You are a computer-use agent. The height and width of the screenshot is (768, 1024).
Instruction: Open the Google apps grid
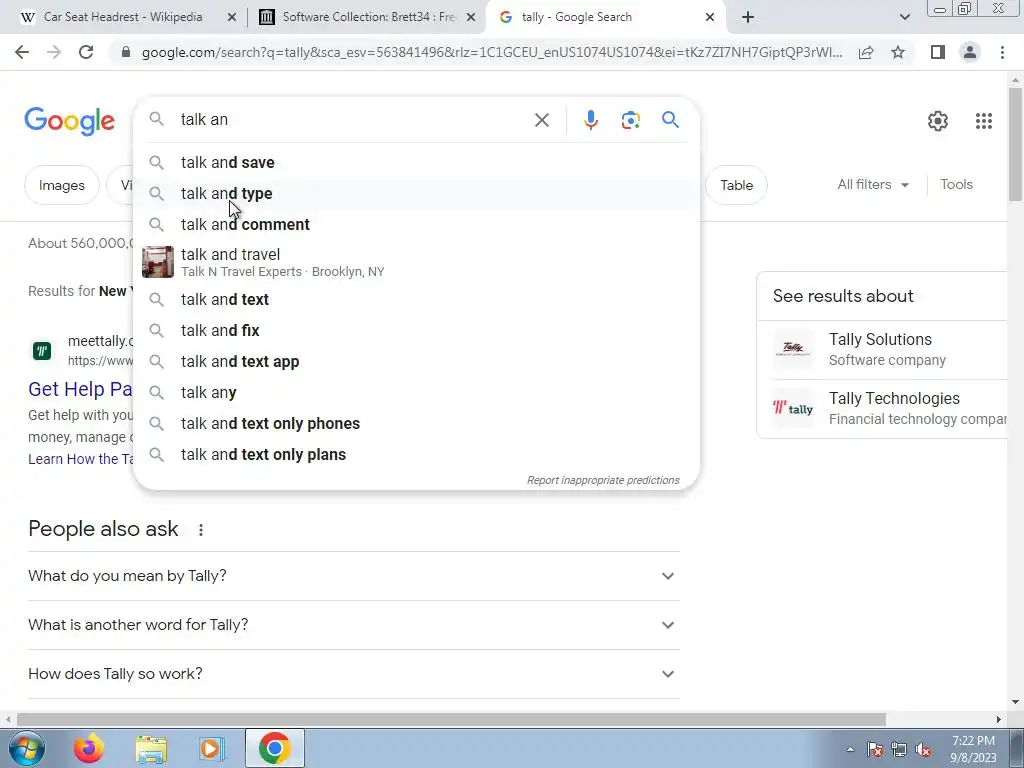pos(984,121)
